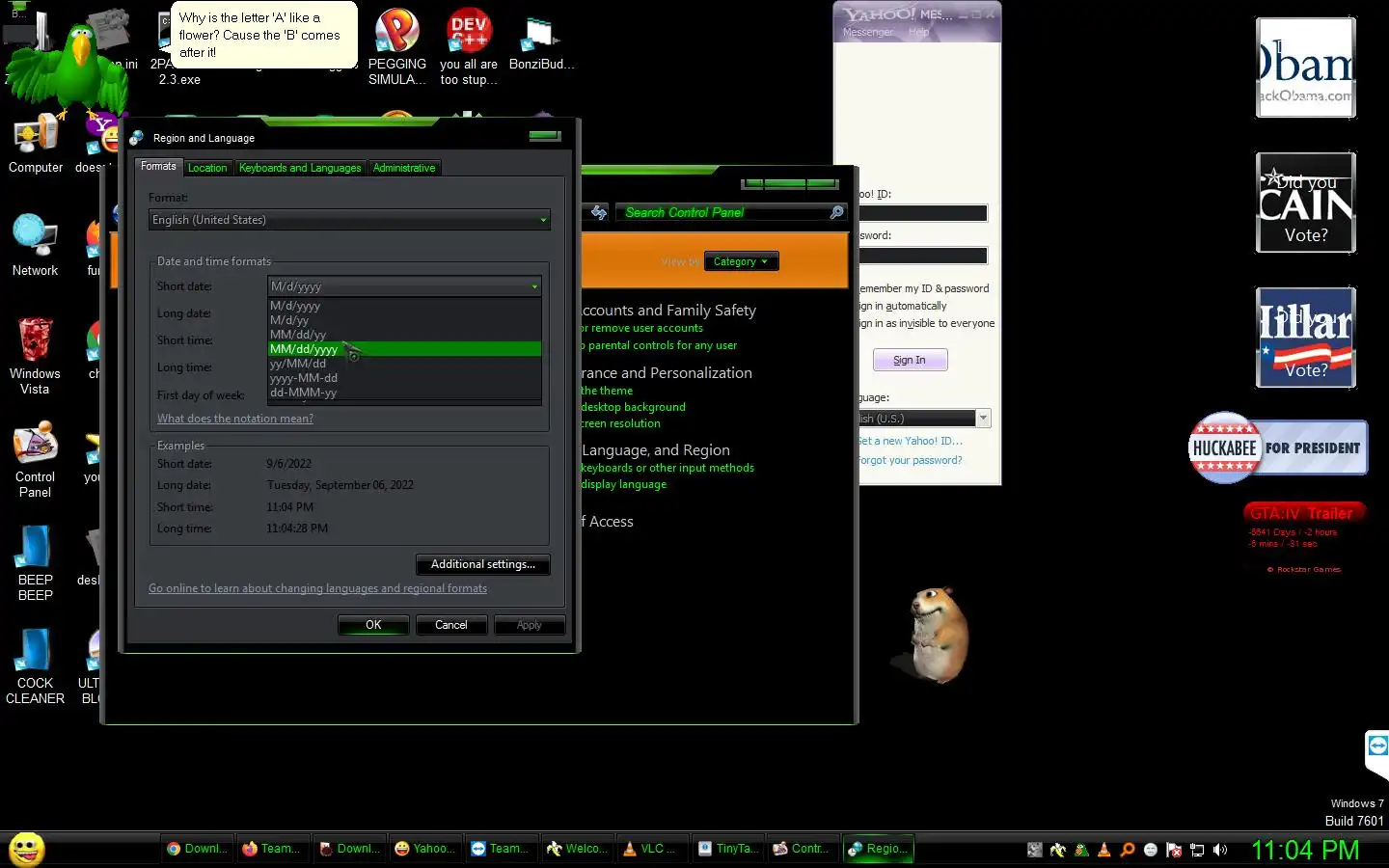Click the Additional settings... button
The width and height of the screenshot is (1389, 868).
click(483, 564)
